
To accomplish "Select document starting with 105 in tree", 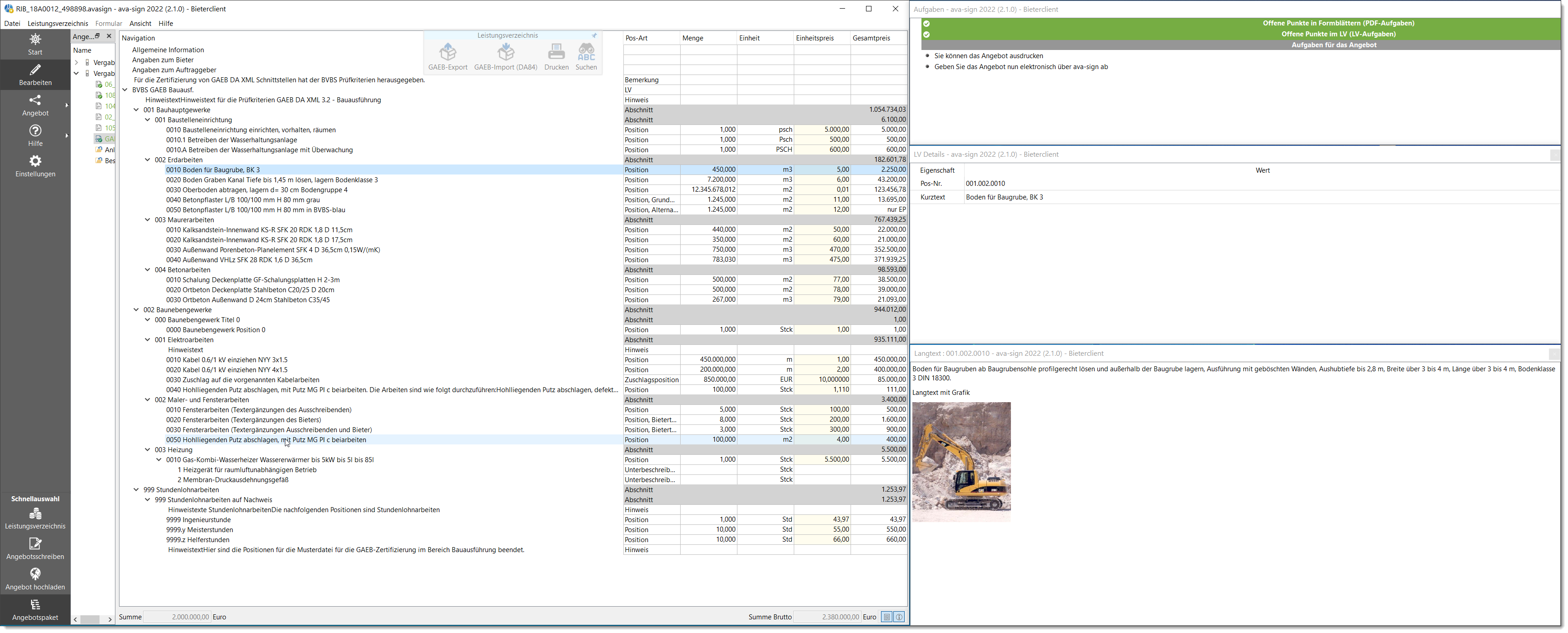I will tap(105, 129).
